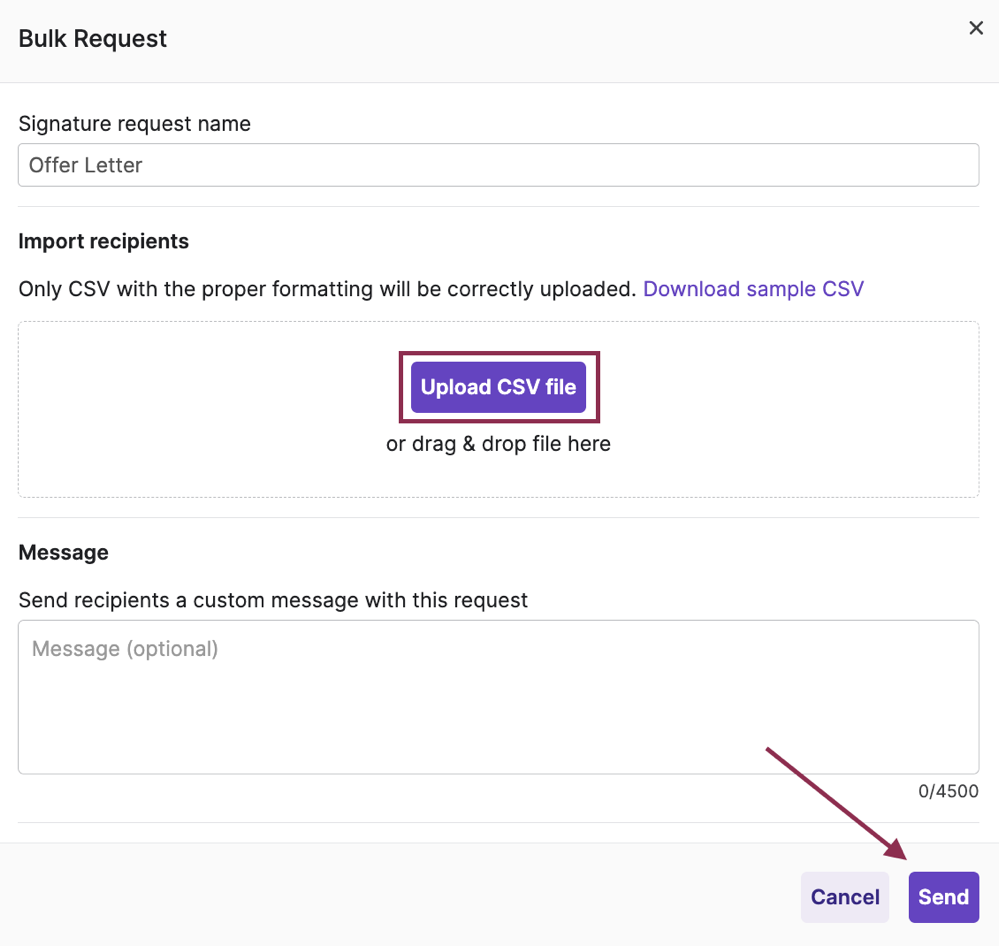The image size is (999, 946).
Task: Click the 'or drag & drop file here' text
Action: (x=498, y=443)
